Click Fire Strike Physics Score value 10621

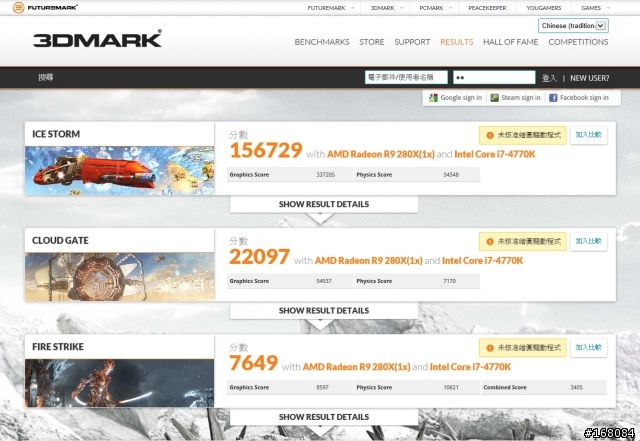click(451, 388)
